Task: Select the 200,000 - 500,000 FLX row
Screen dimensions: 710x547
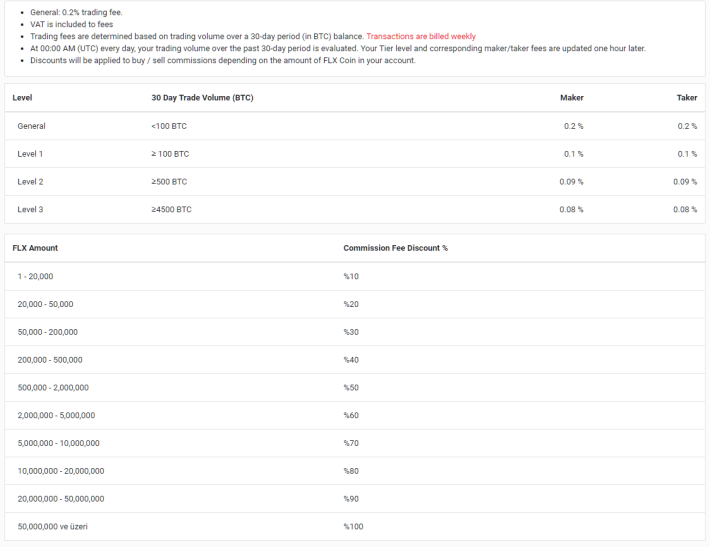Action: tap(355, 360)
